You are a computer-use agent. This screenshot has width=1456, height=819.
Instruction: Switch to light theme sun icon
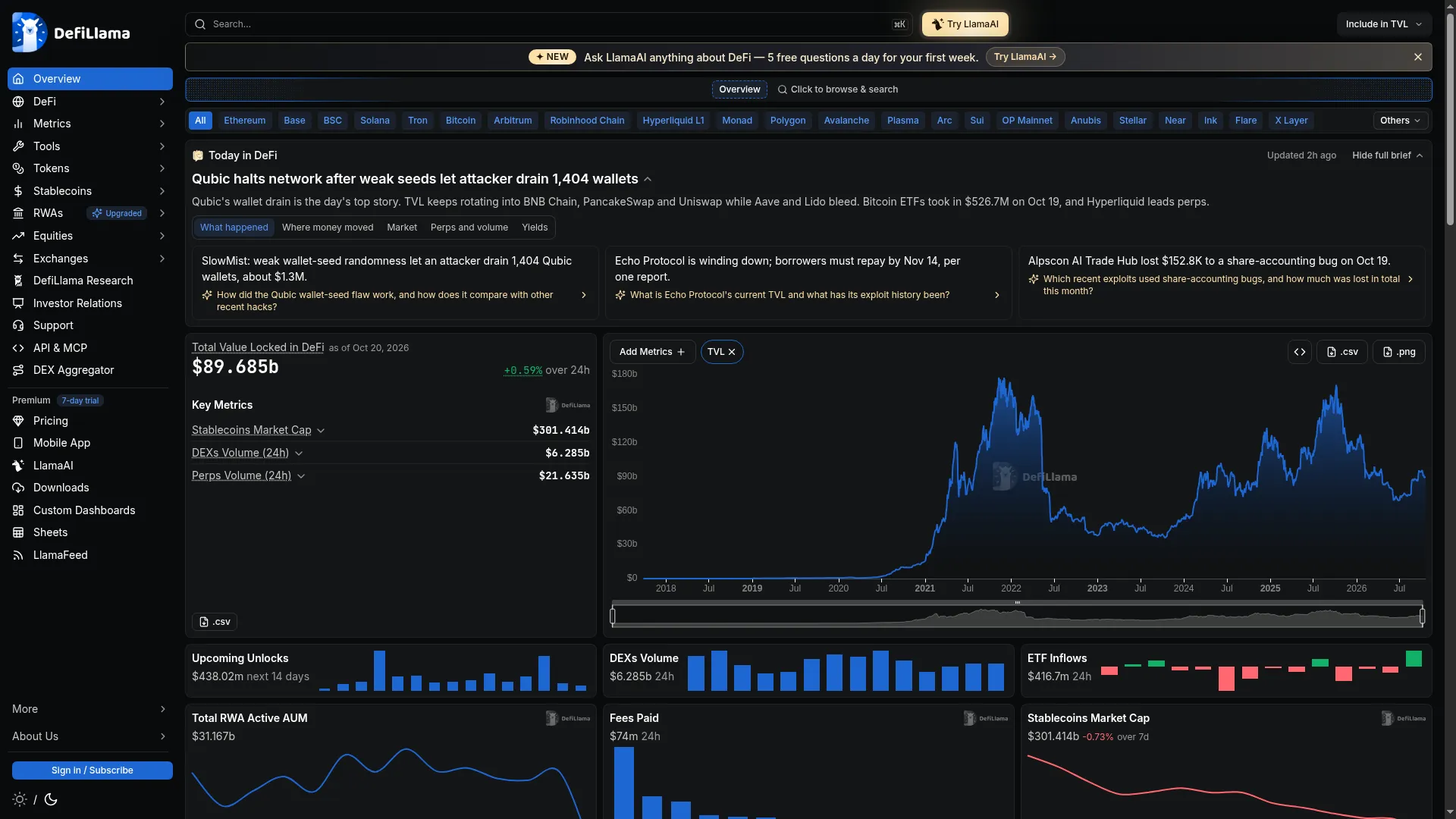pos(20,799)
